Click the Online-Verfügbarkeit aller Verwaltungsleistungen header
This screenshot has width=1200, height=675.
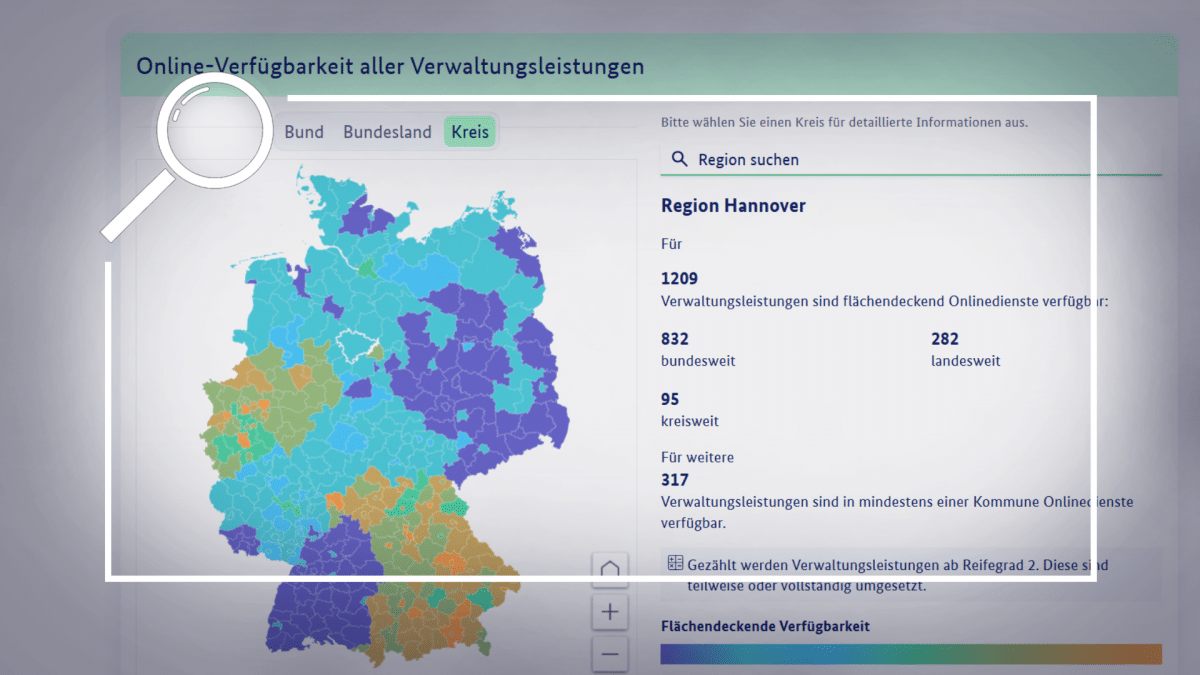tap(390, 67)
